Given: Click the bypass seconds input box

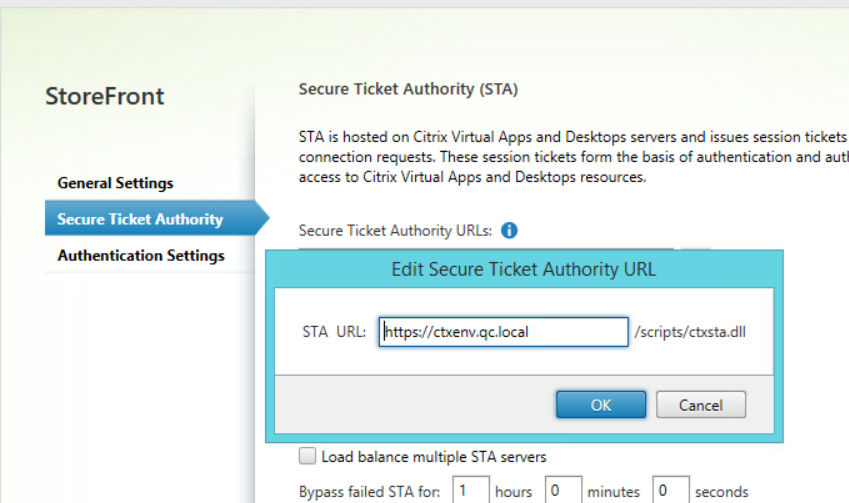Looking at the screenshot, I should [670, 491].
